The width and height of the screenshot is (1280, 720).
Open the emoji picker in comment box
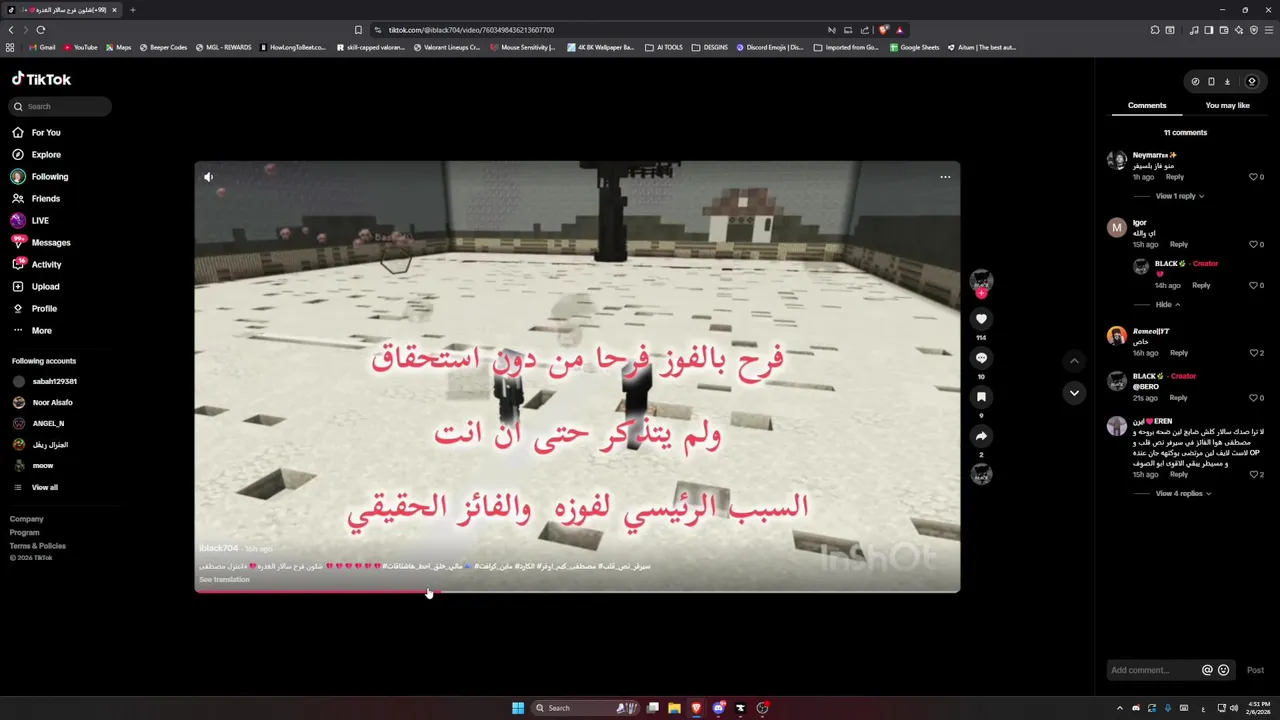point(1223,670)
